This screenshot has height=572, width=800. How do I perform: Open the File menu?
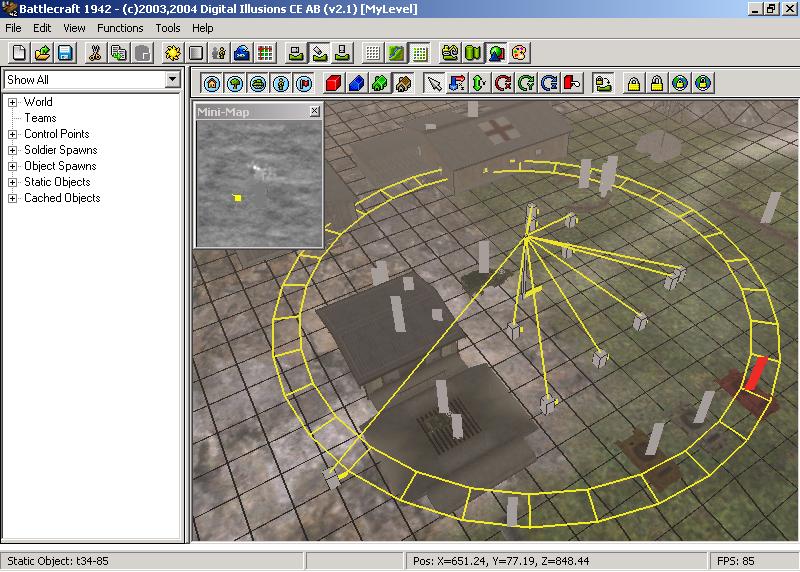point(13,28)
